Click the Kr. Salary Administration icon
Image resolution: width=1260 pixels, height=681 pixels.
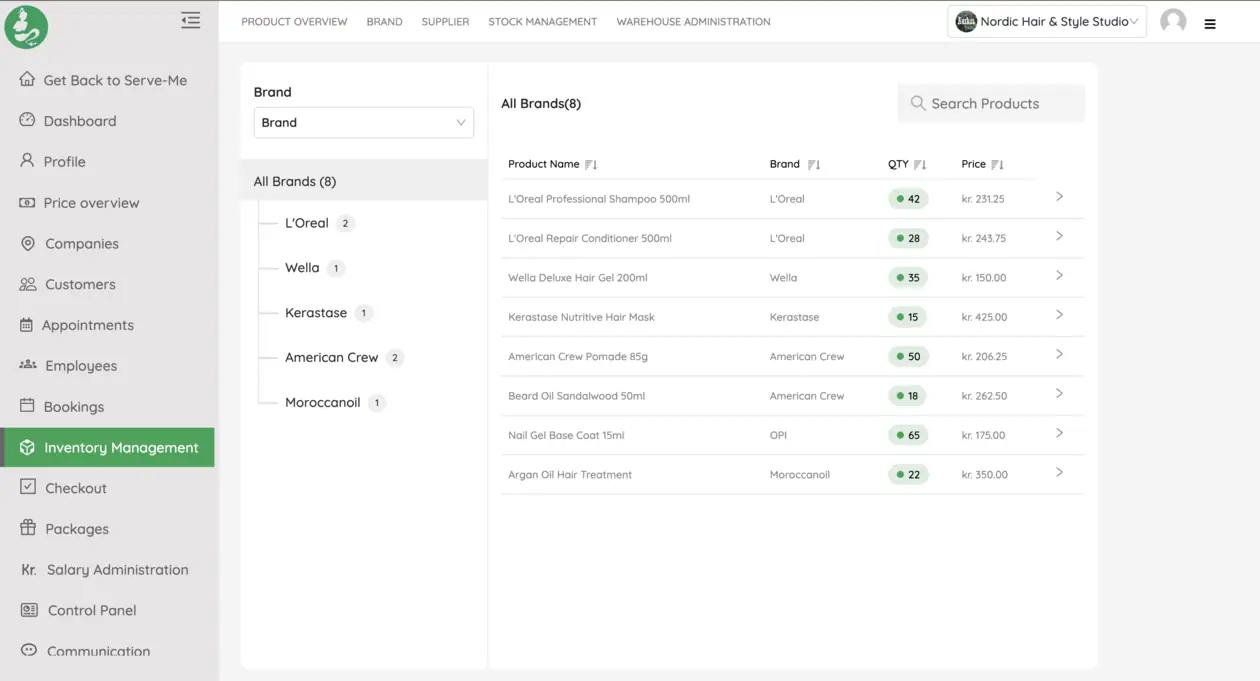pyautogui.click(x=29, y=569)
